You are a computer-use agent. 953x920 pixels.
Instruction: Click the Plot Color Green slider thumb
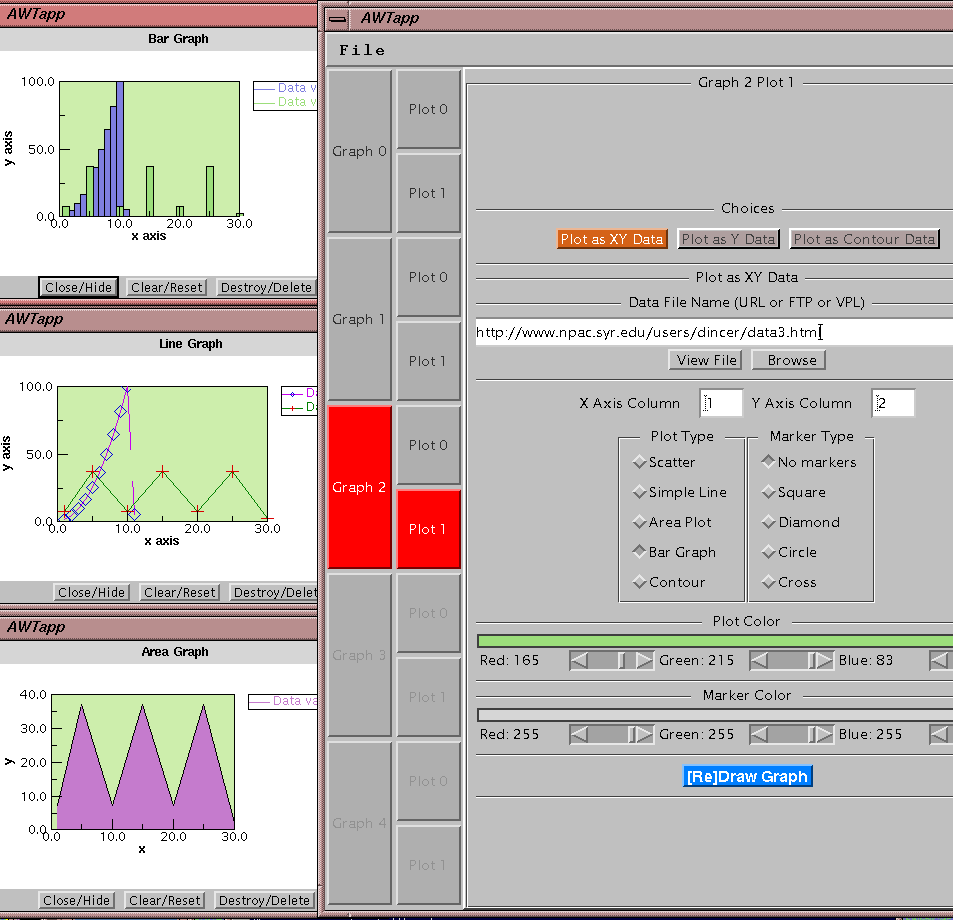coord(811,660)
